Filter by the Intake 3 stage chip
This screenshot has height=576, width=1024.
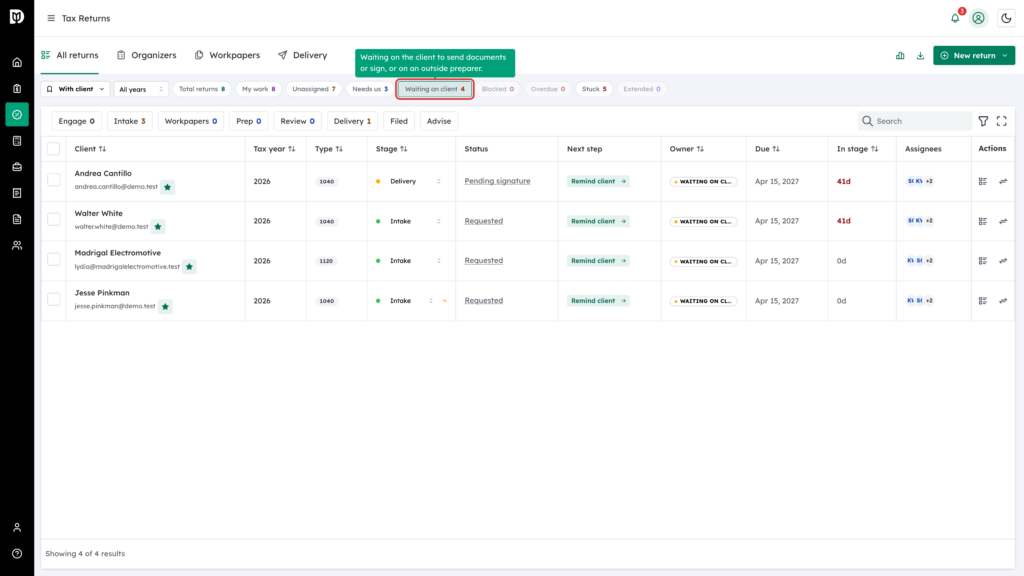coord(129,121)
